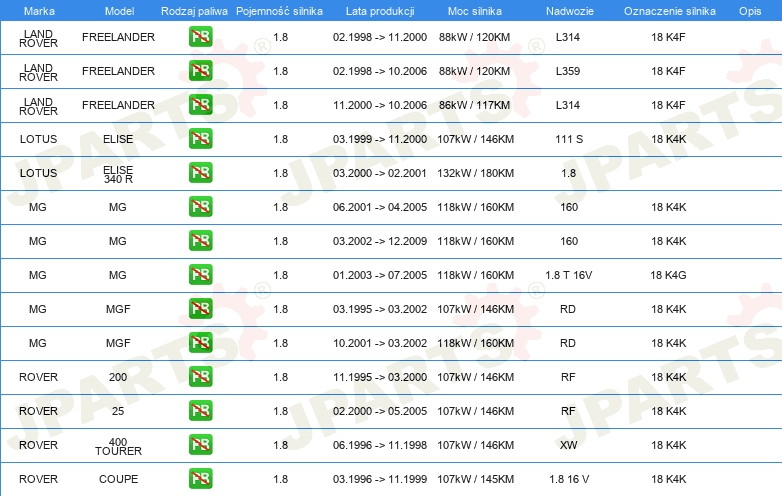Viewport: 782px width, 496px height.
Task: Select the fuel type icon in the Rover 200 row
Action: 200,377
